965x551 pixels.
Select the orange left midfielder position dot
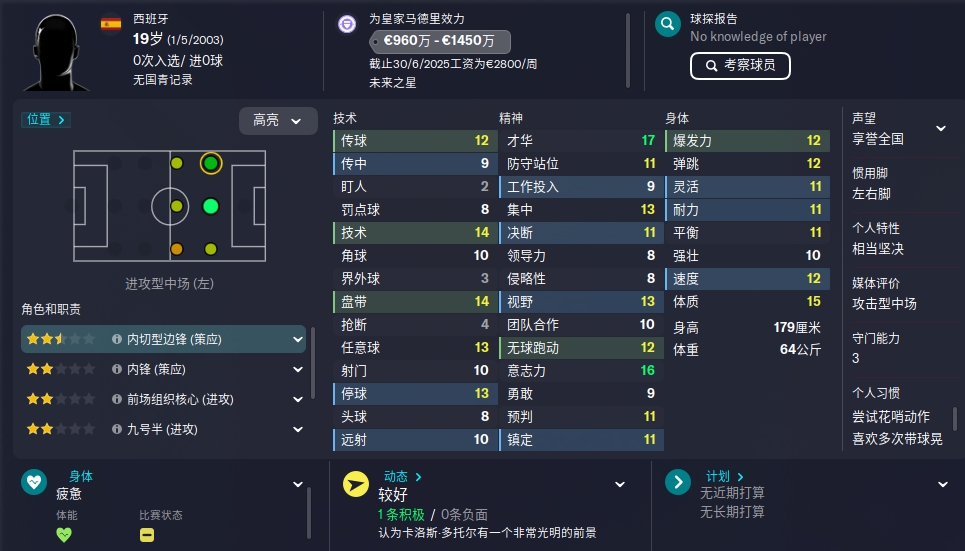pyautogui.click(x=177, y=249)
